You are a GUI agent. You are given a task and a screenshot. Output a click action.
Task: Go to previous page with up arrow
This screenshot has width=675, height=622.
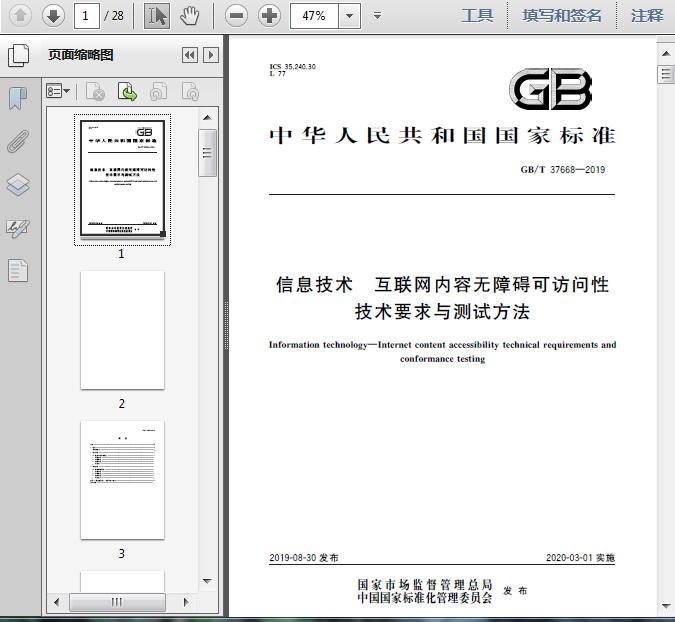pos(20,16)
